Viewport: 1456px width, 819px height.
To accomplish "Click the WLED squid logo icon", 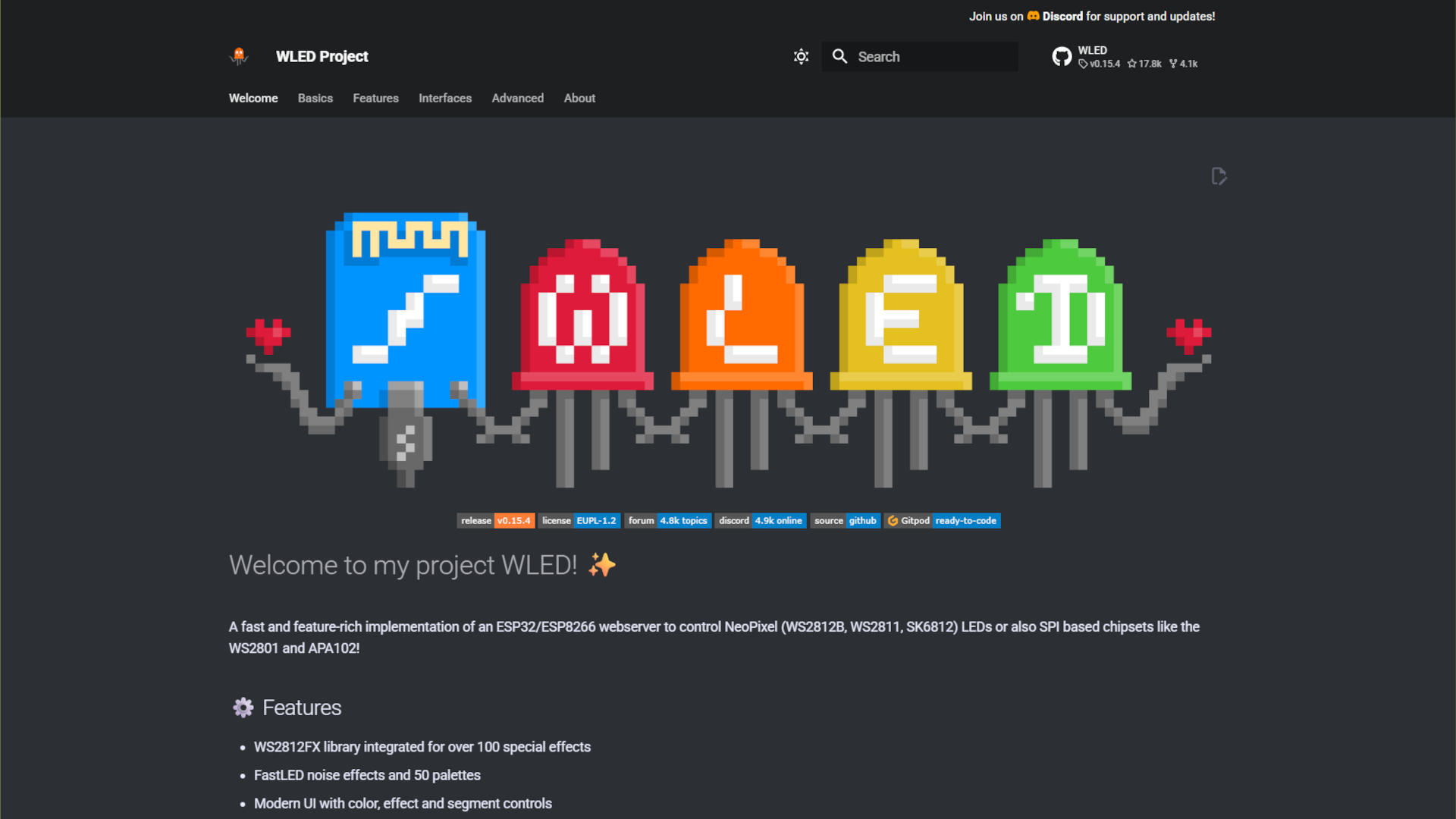I will (239, 56).
